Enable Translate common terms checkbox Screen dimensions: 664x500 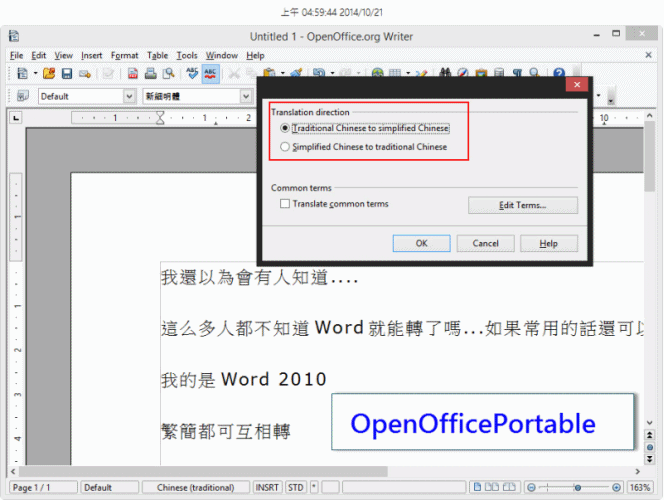point(285,204)
